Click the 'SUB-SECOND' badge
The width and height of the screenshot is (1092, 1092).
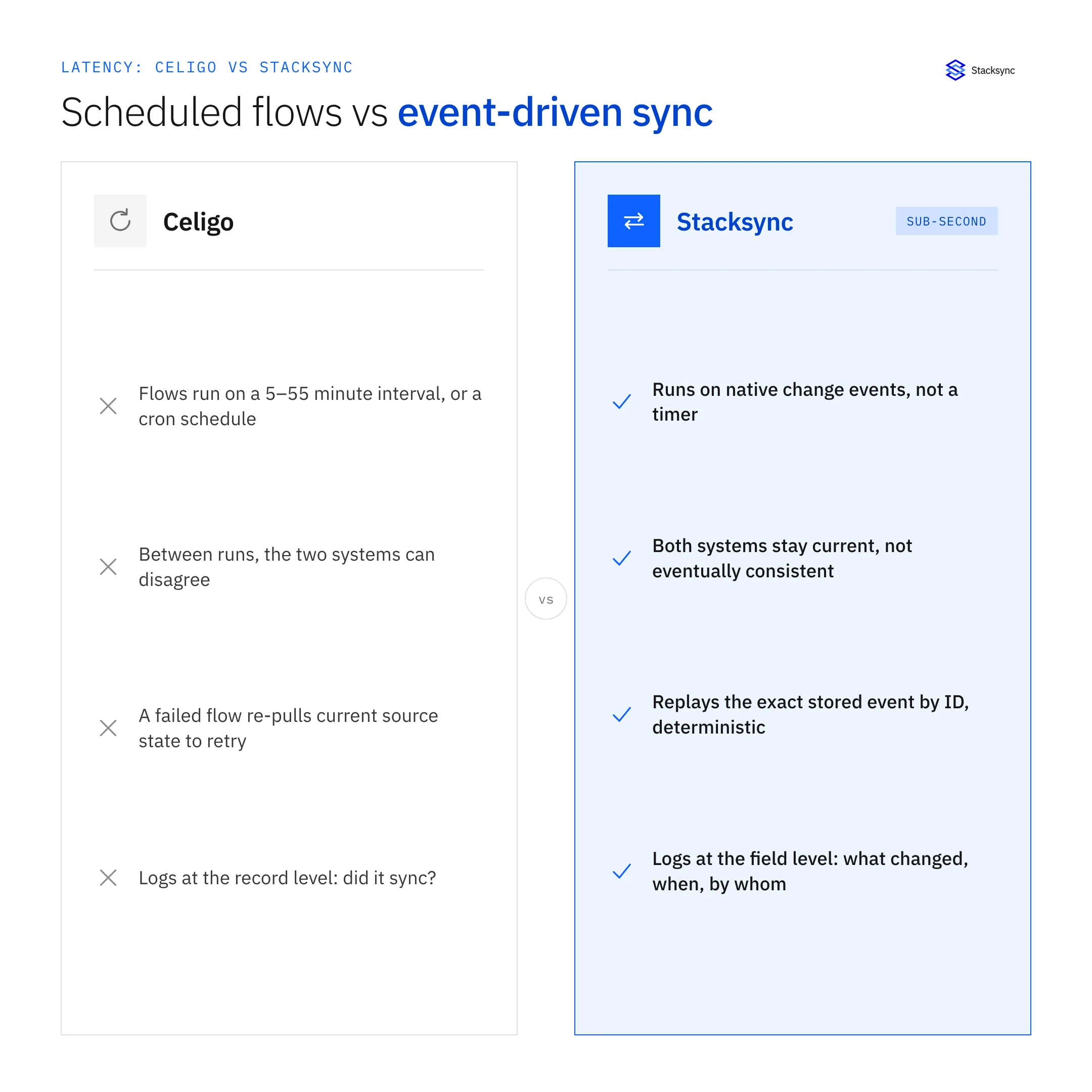(x=947, y=221)
